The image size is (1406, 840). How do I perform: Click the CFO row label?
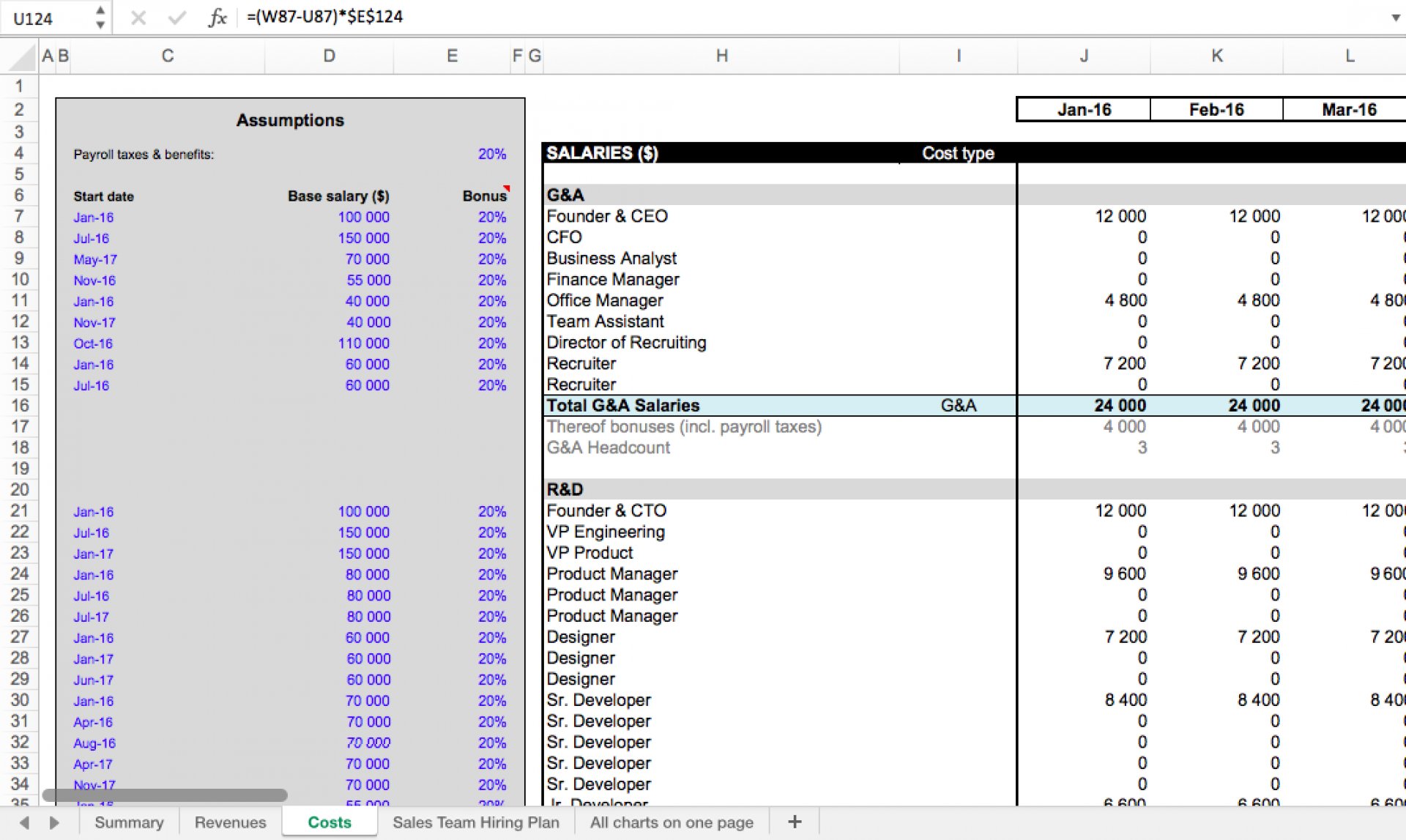[564, 237]
